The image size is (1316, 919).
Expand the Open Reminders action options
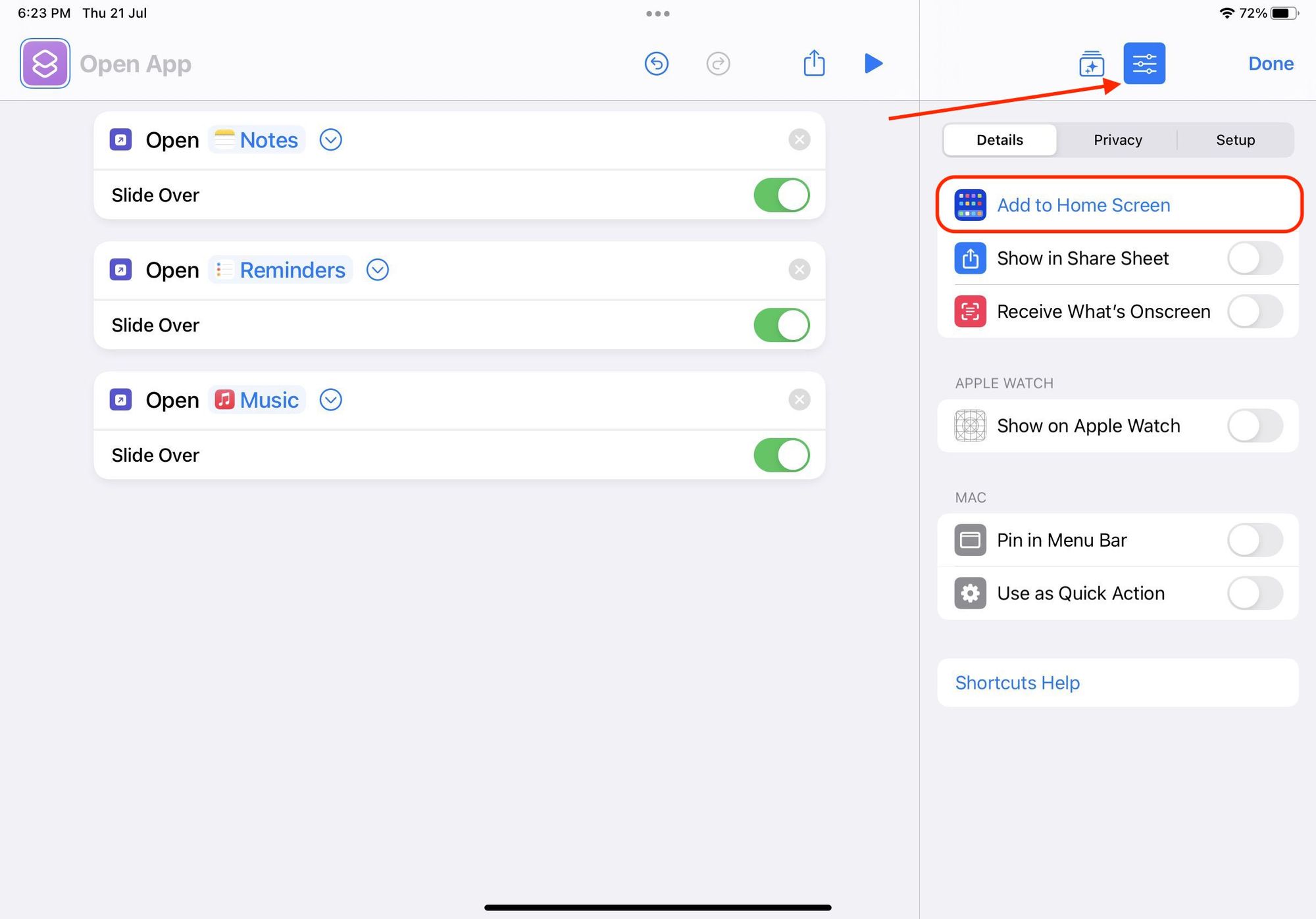click(x=377, y=269)
